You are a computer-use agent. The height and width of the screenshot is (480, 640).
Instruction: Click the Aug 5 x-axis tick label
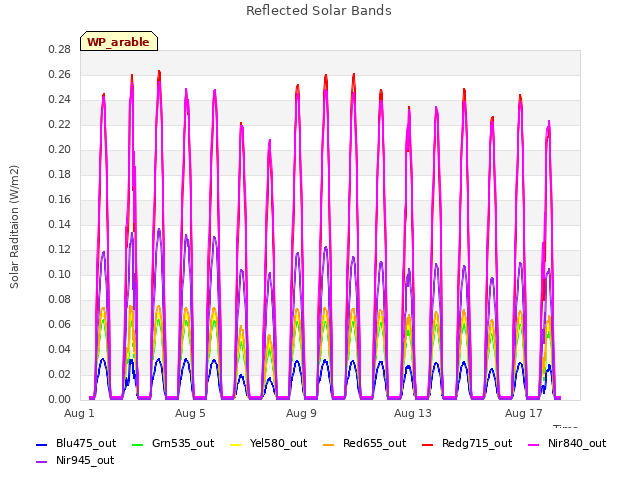tap(190, 413)
